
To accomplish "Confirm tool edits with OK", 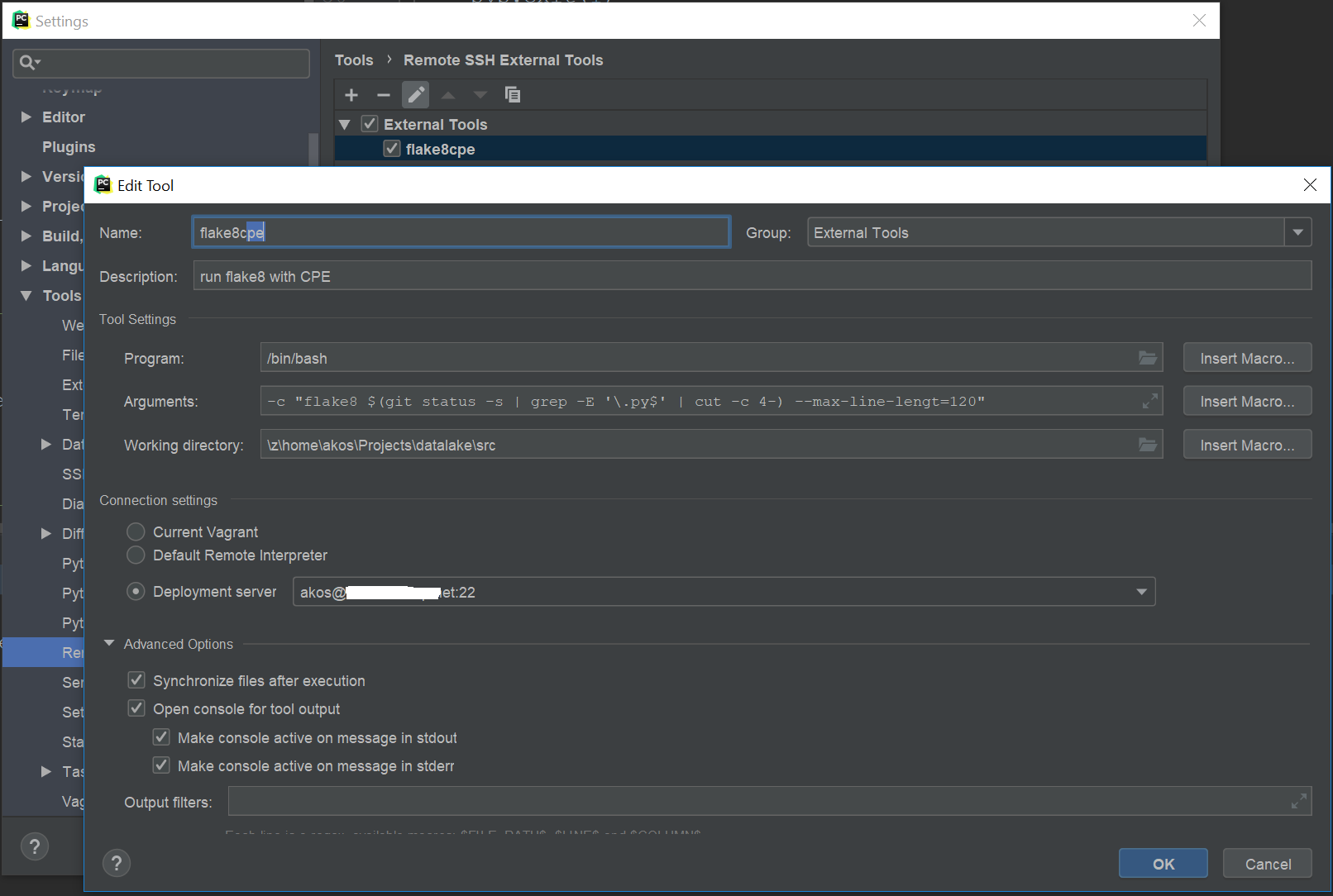I will [x=1163, y=864].
